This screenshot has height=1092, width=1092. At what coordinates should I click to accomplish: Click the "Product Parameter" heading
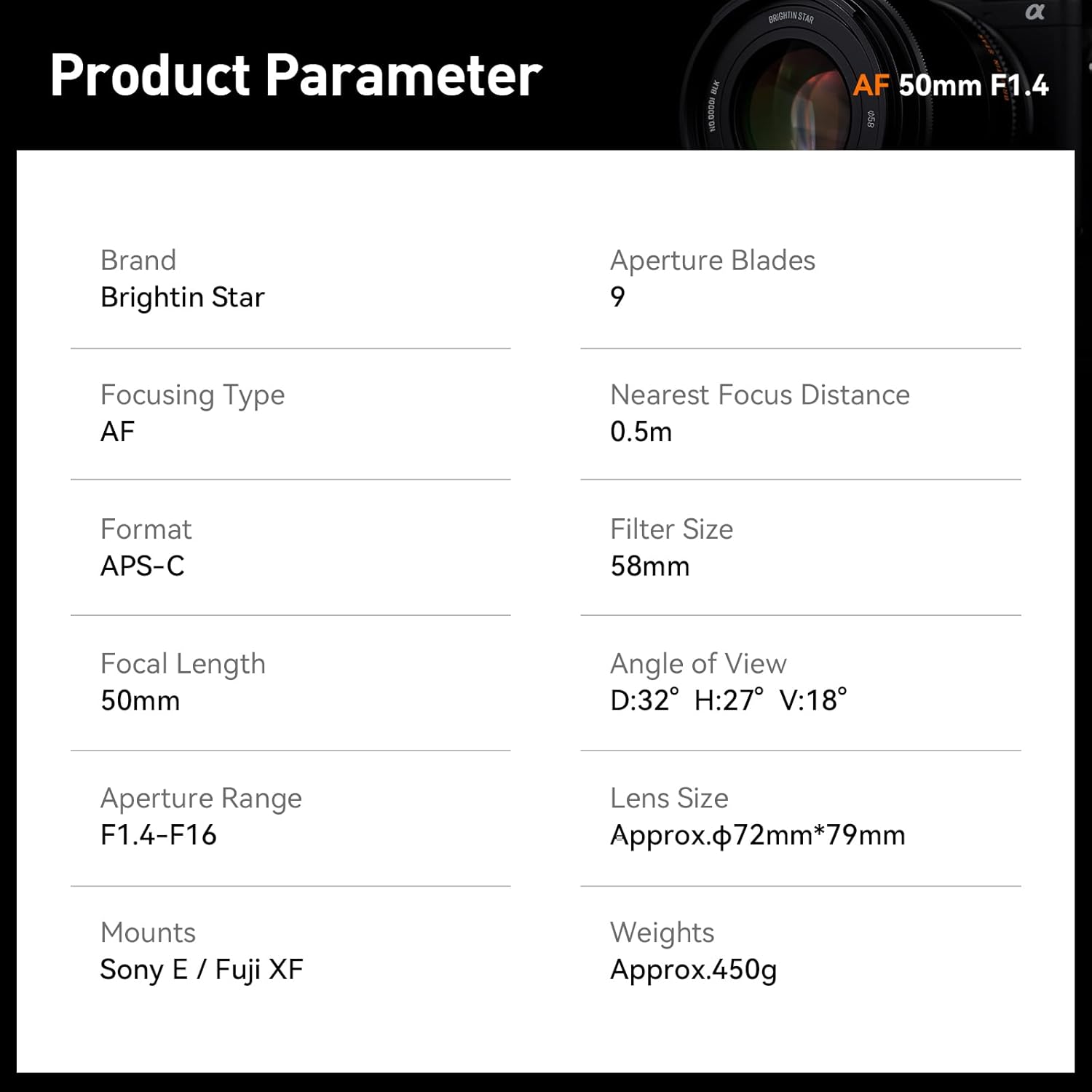[x=296, y=75]
